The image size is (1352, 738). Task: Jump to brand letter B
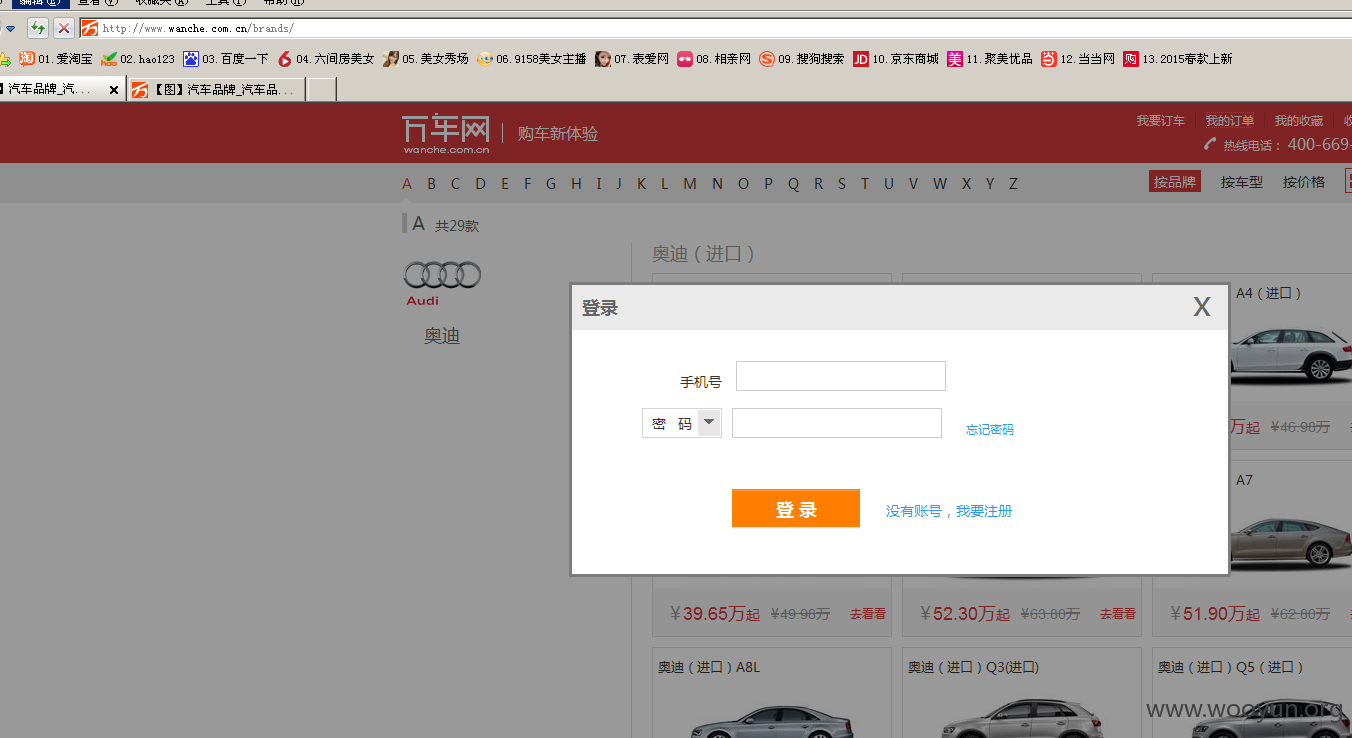[x=431, y=183]
